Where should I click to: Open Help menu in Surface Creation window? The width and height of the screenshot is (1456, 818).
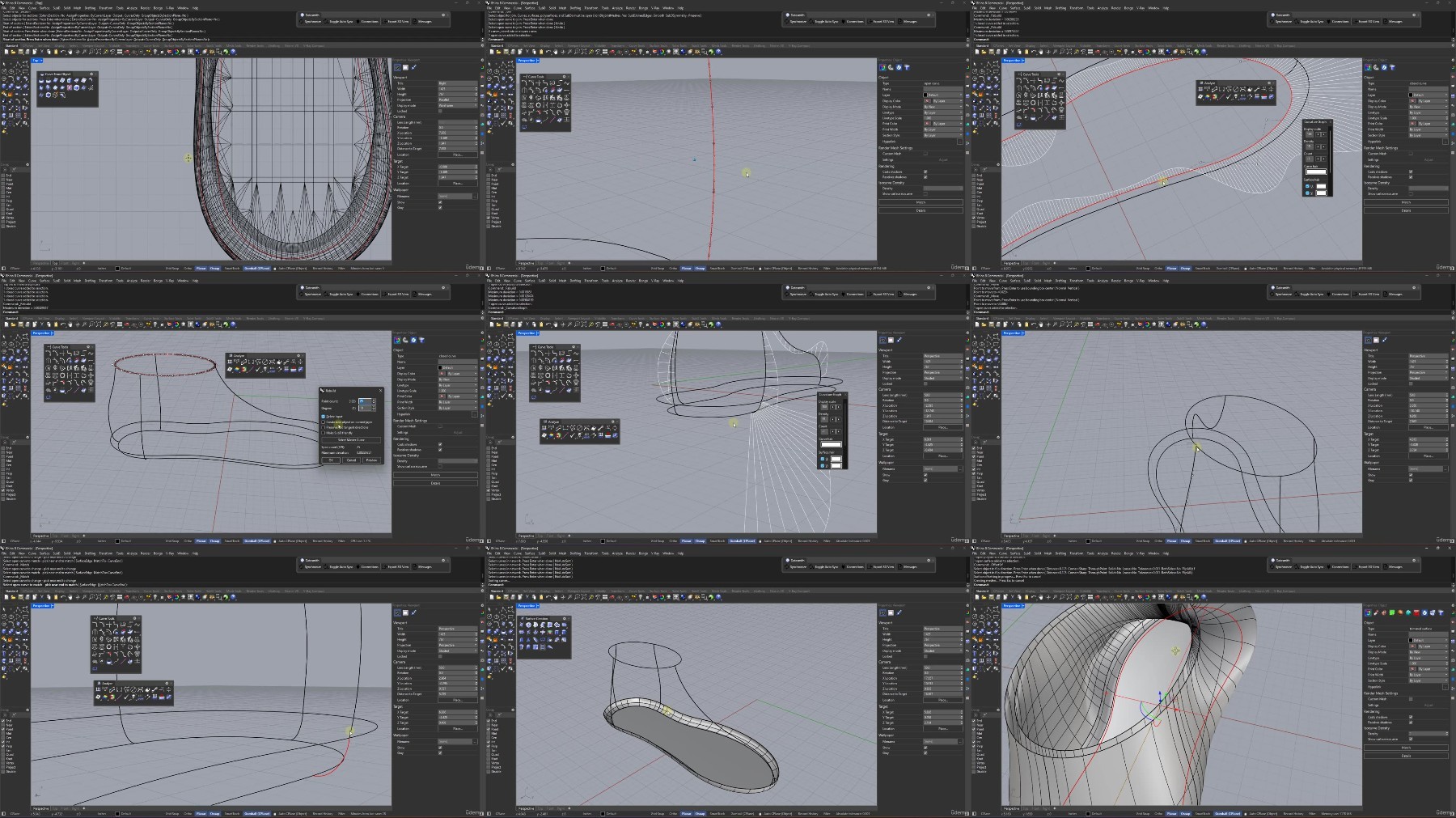[x=680, y=553]
